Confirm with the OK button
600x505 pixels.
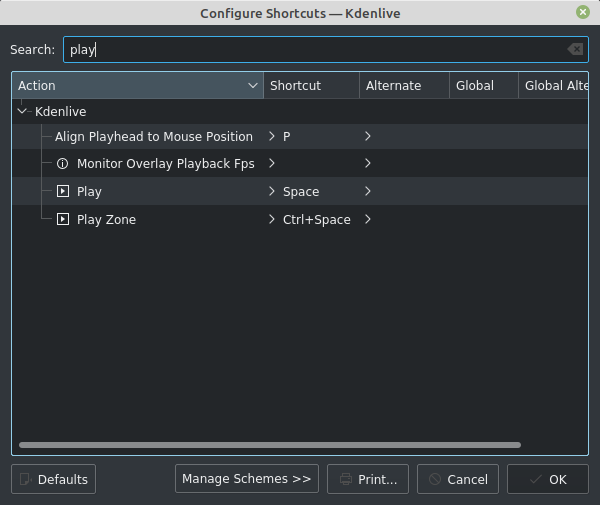(548, 479)
